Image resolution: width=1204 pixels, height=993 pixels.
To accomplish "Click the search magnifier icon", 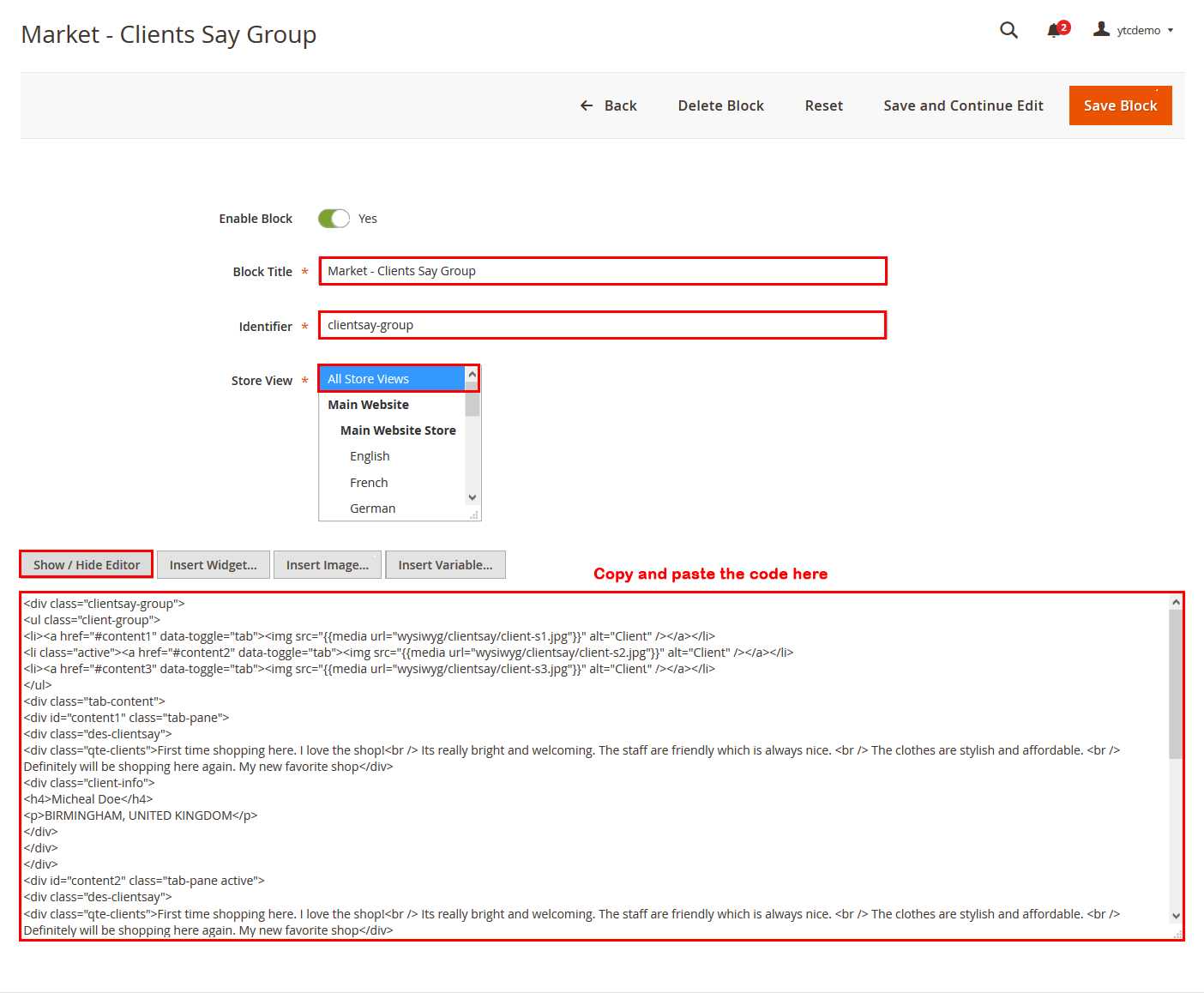I will point(1008,30).
